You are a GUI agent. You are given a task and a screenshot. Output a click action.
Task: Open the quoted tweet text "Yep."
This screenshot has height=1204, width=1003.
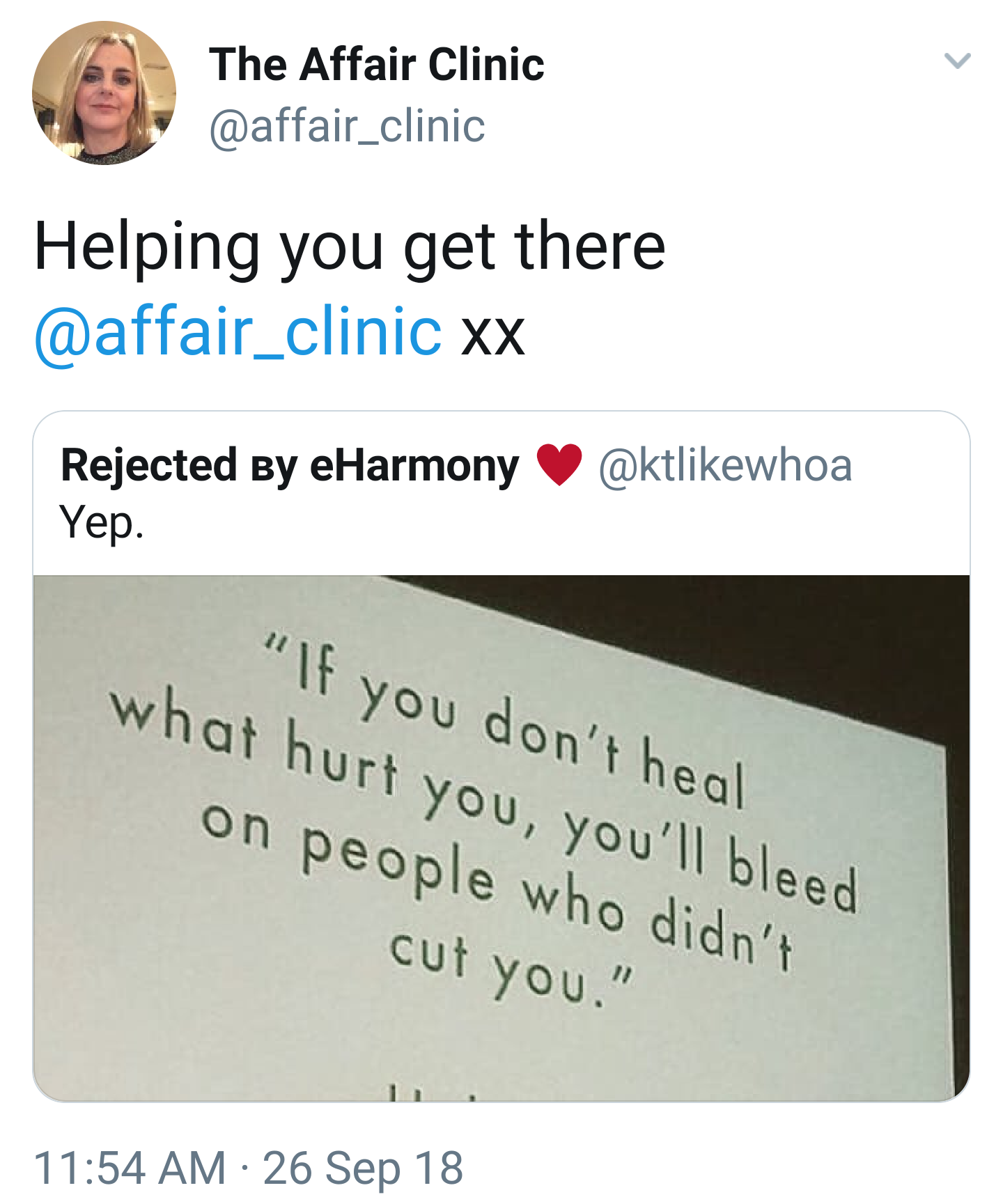(x=102, y=522)
